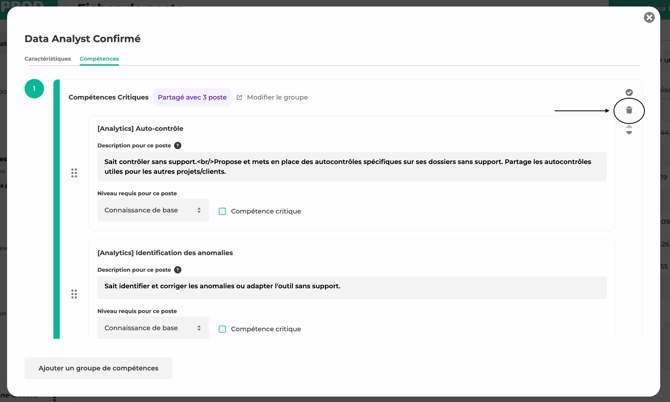Grab the drag handle for Auto-contrôle
670x402 pixels.
(74, 173)
